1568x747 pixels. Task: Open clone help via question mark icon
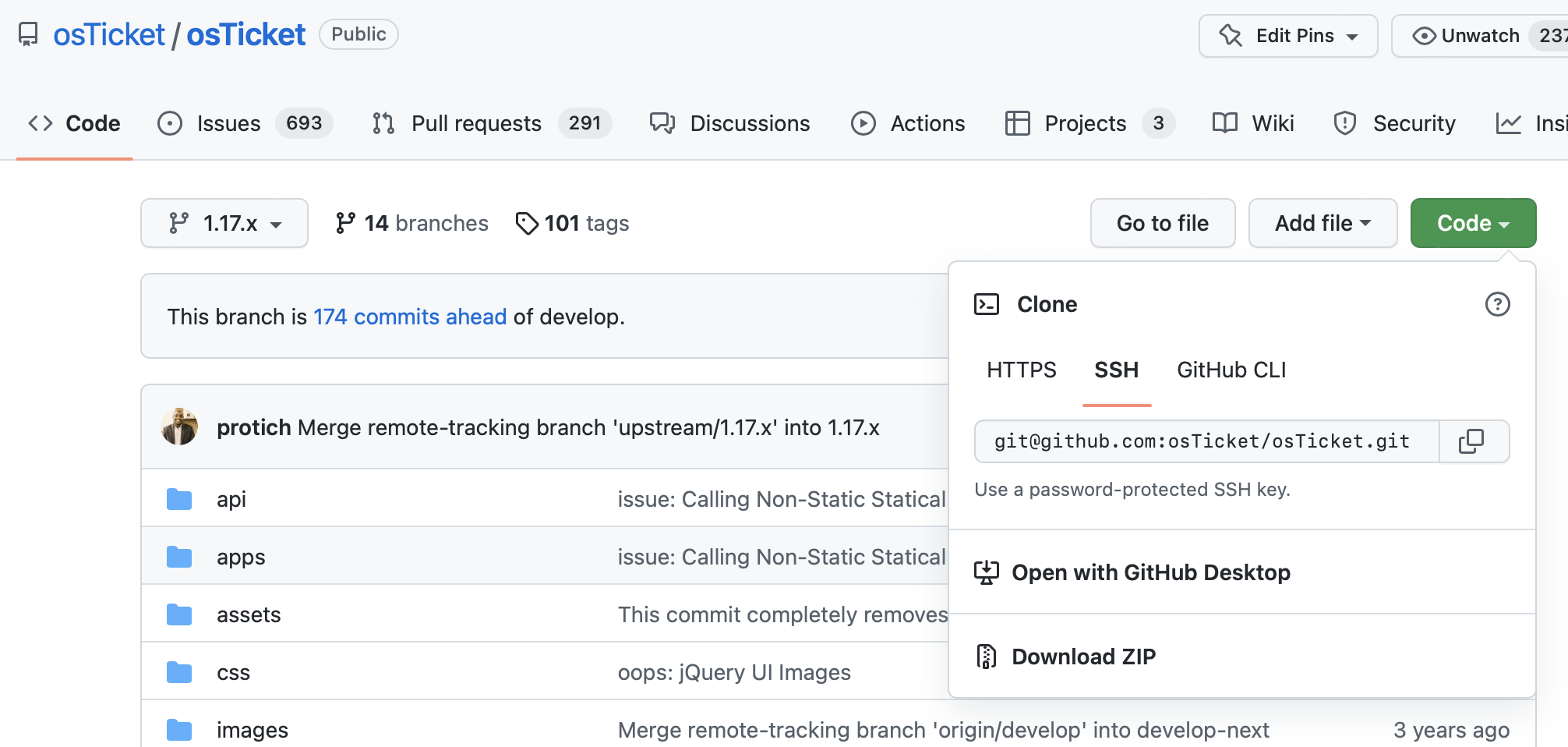point(1498,306)
